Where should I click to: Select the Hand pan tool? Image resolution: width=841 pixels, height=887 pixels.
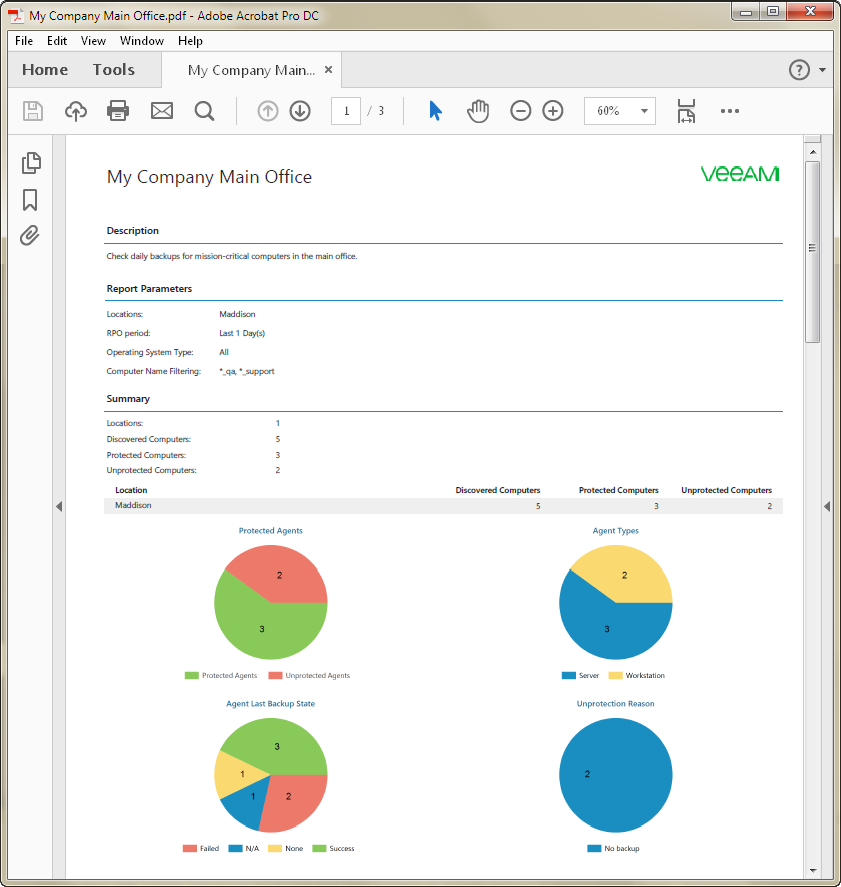[478, 111]
